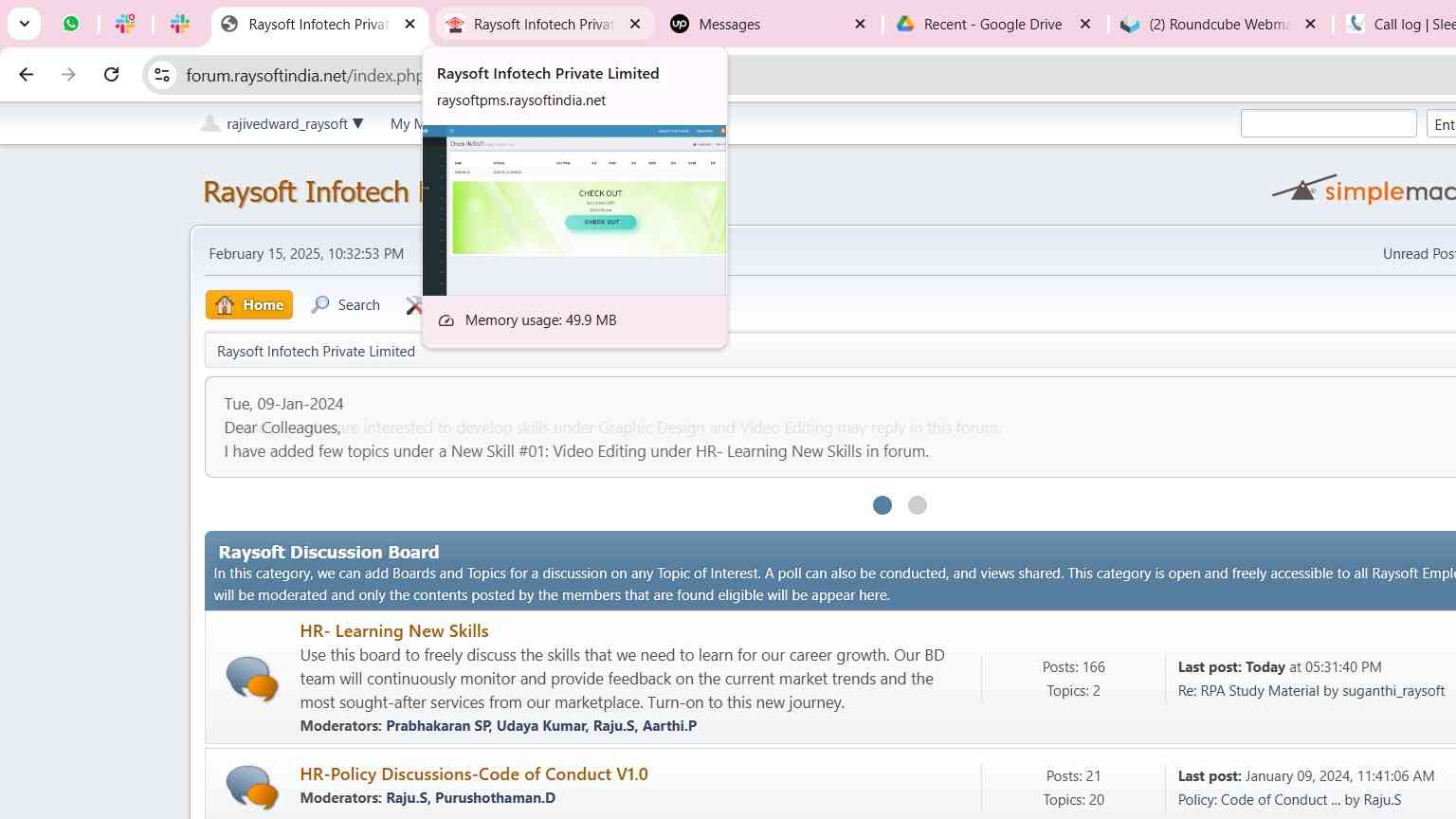Switch to the Roundcube Webmail tab

pyautogui.click(x=1219, y=25)
